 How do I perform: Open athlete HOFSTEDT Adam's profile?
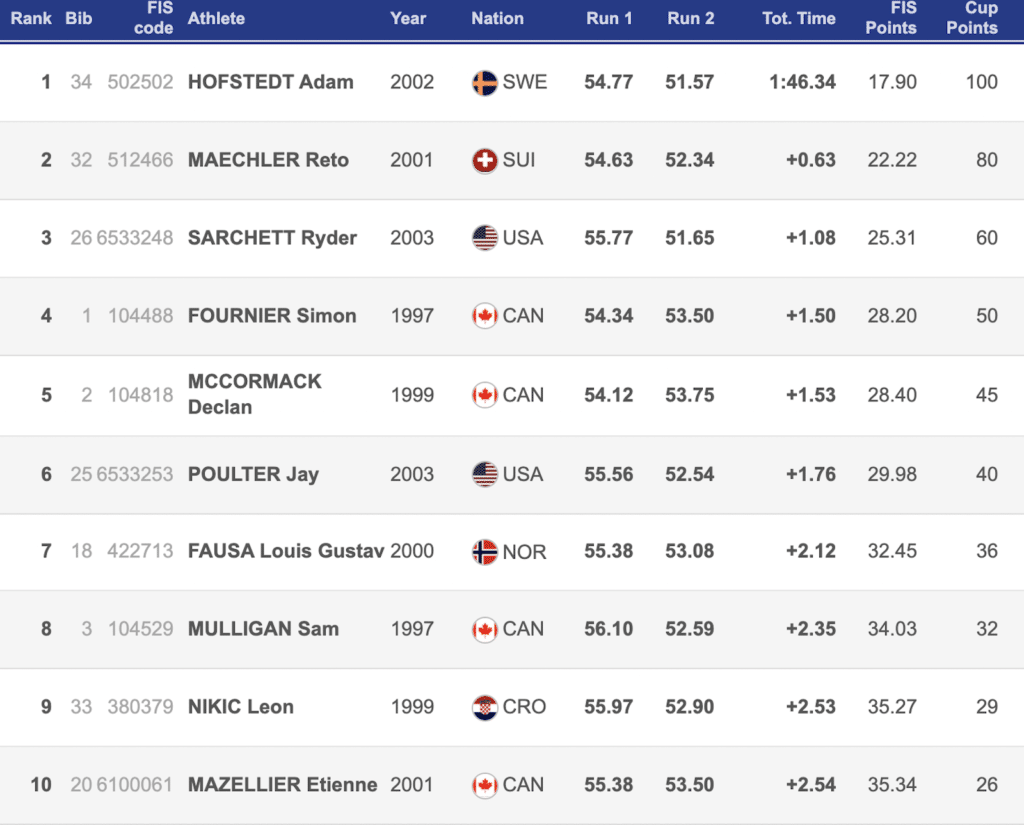tap(270, 82)
